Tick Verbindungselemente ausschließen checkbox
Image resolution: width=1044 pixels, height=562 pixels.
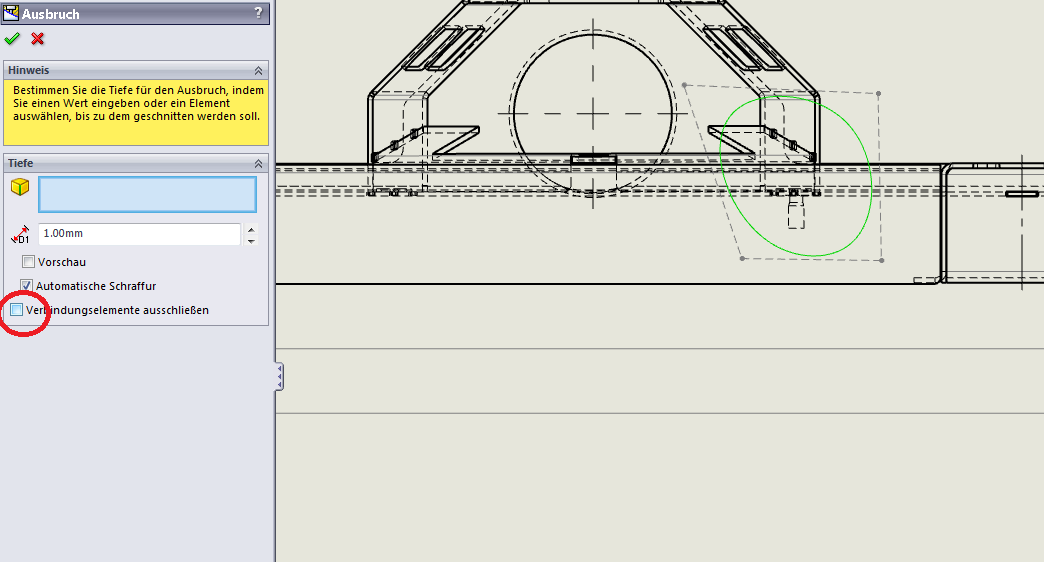[17, 310]
